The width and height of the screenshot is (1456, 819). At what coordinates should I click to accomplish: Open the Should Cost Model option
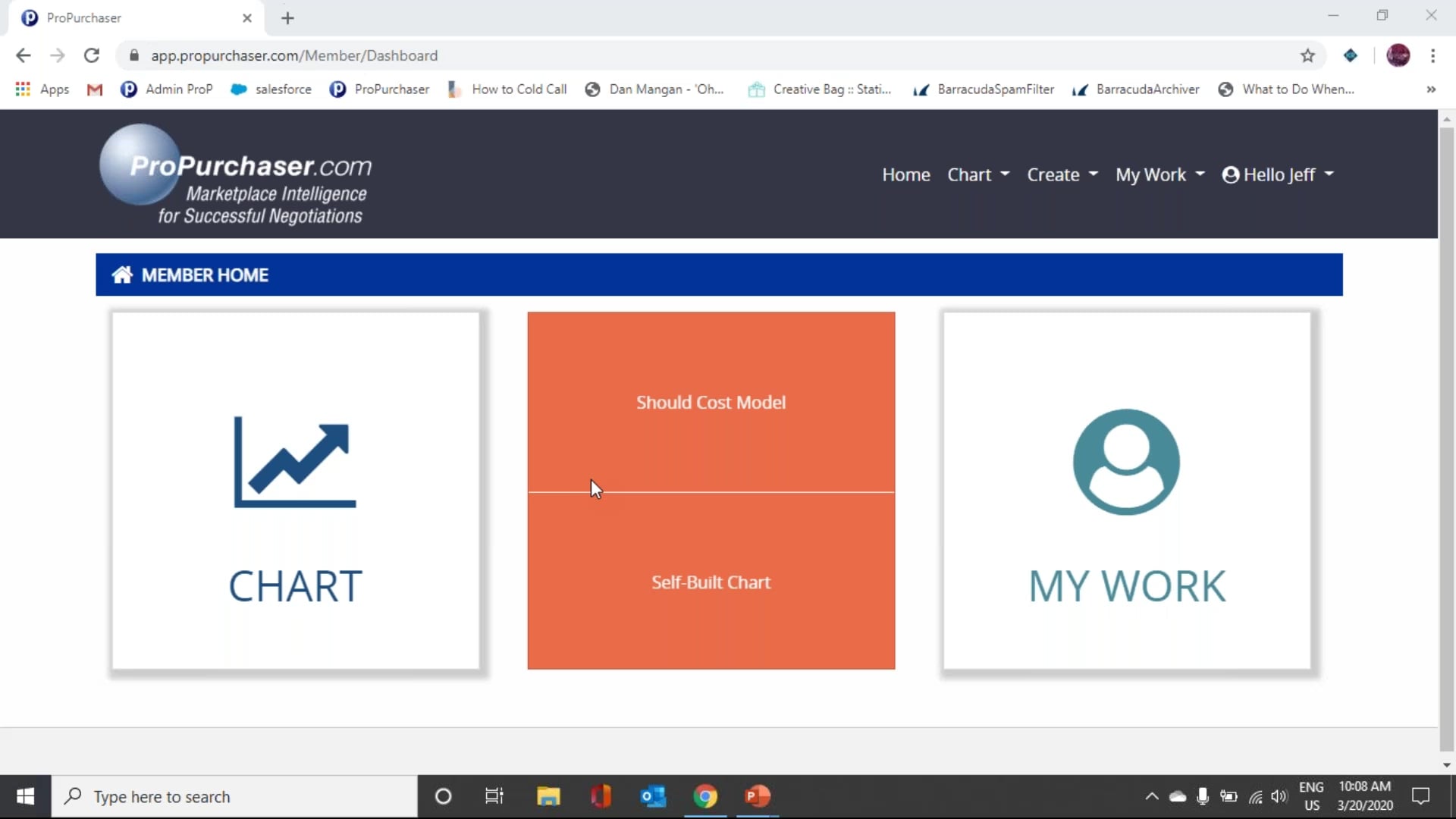tap(711, 403)
